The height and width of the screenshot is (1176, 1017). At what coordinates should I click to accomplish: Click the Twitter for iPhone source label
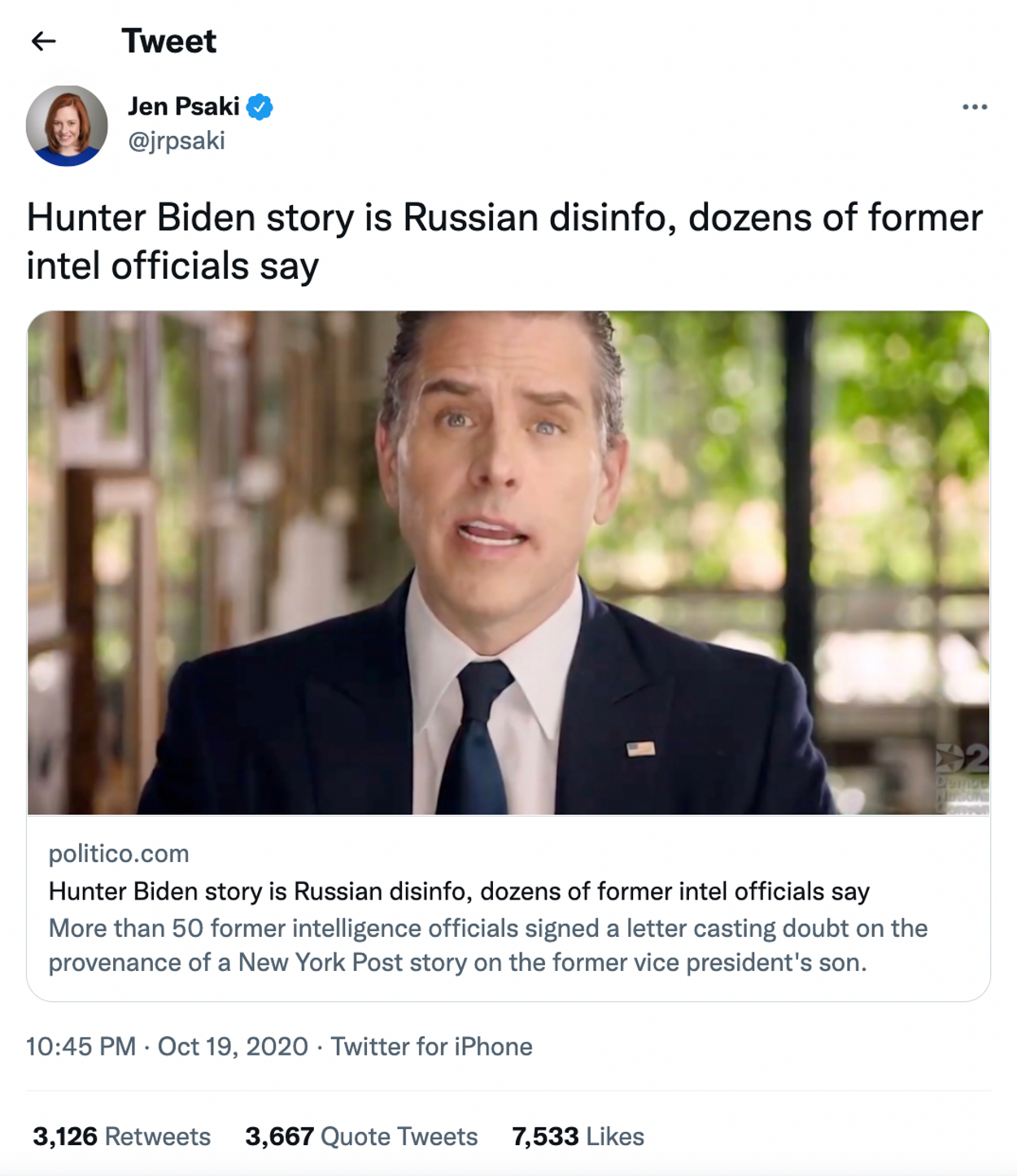coord(431,1046)
